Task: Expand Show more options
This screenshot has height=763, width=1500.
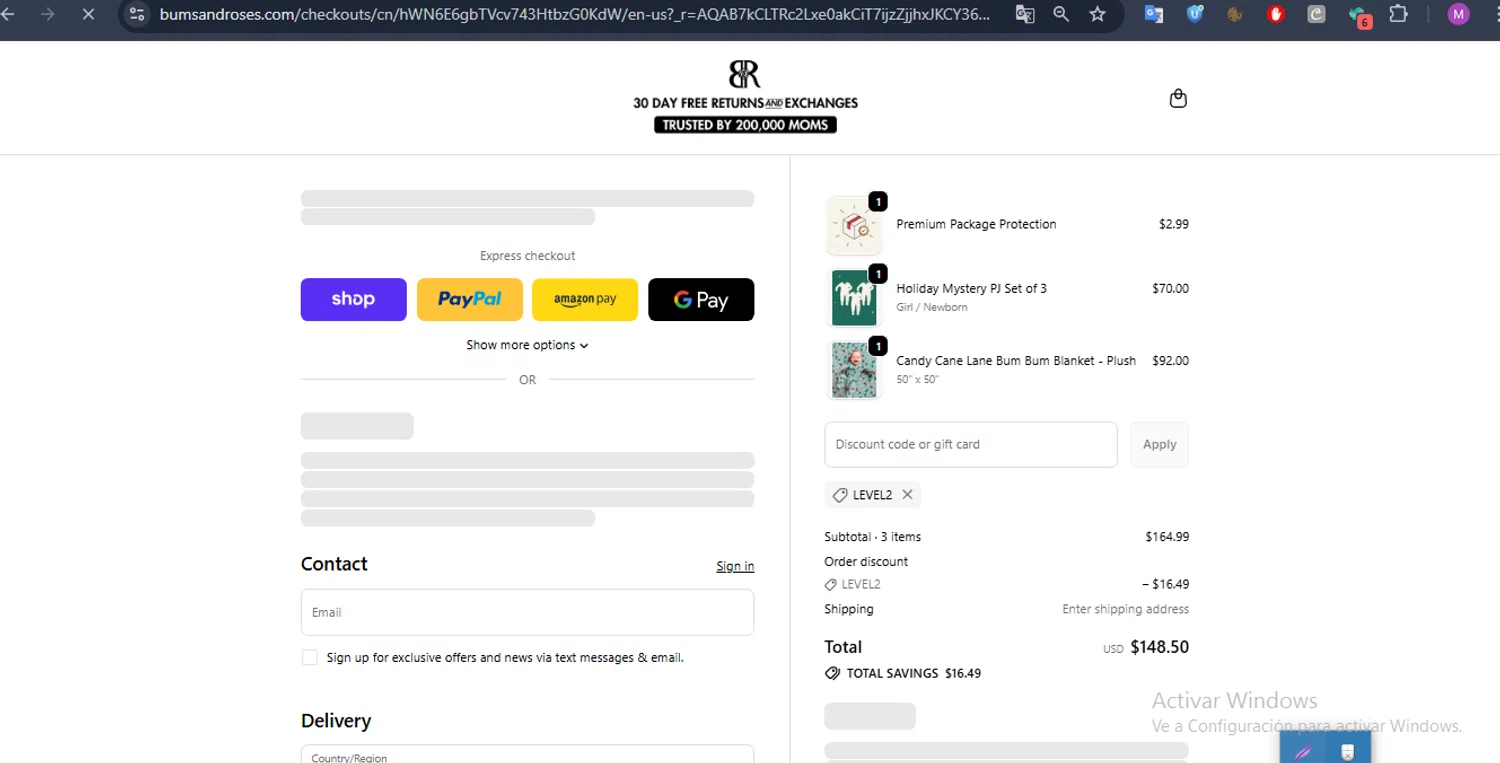Action: point(527,345)
